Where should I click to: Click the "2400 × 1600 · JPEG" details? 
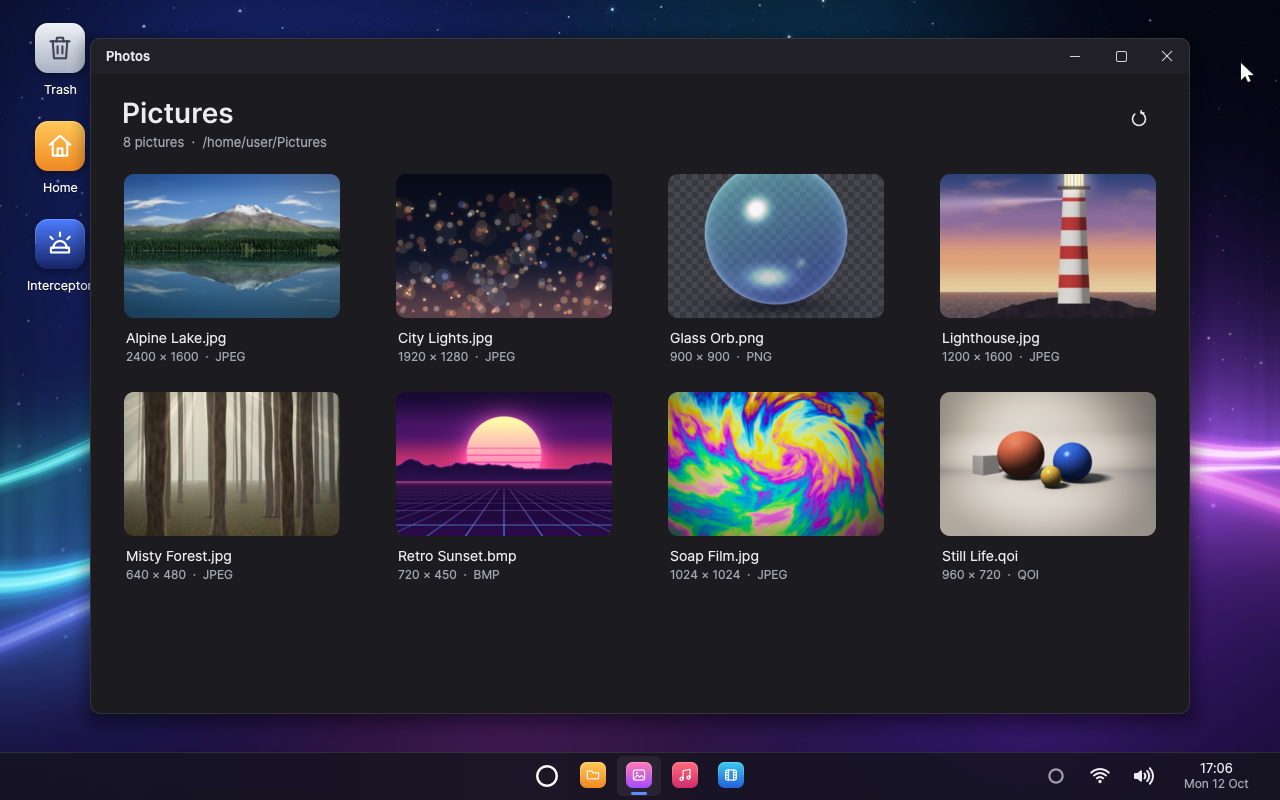(x=186, y=357)
